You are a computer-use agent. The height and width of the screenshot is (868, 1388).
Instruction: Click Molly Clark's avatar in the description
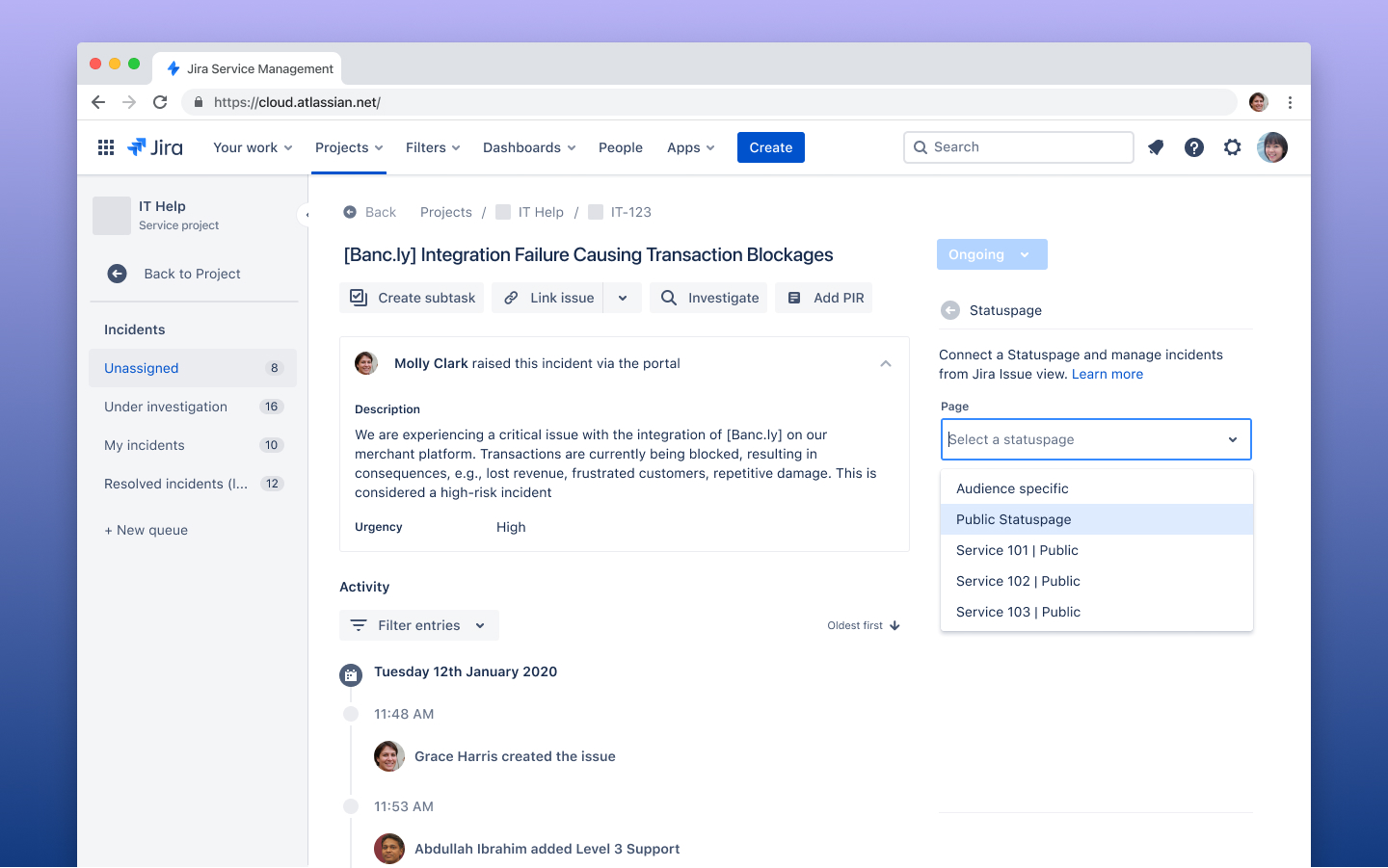366,363
